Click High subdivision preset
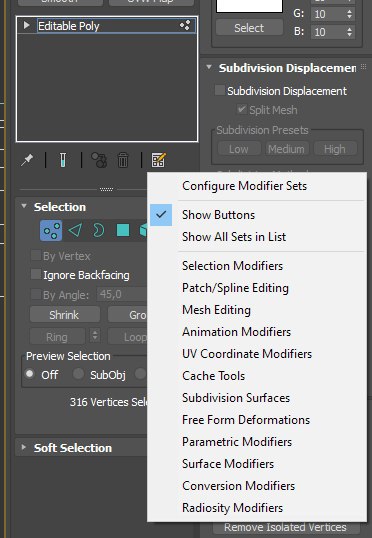This screenshot has width=372, height=538. coord(335,149)
